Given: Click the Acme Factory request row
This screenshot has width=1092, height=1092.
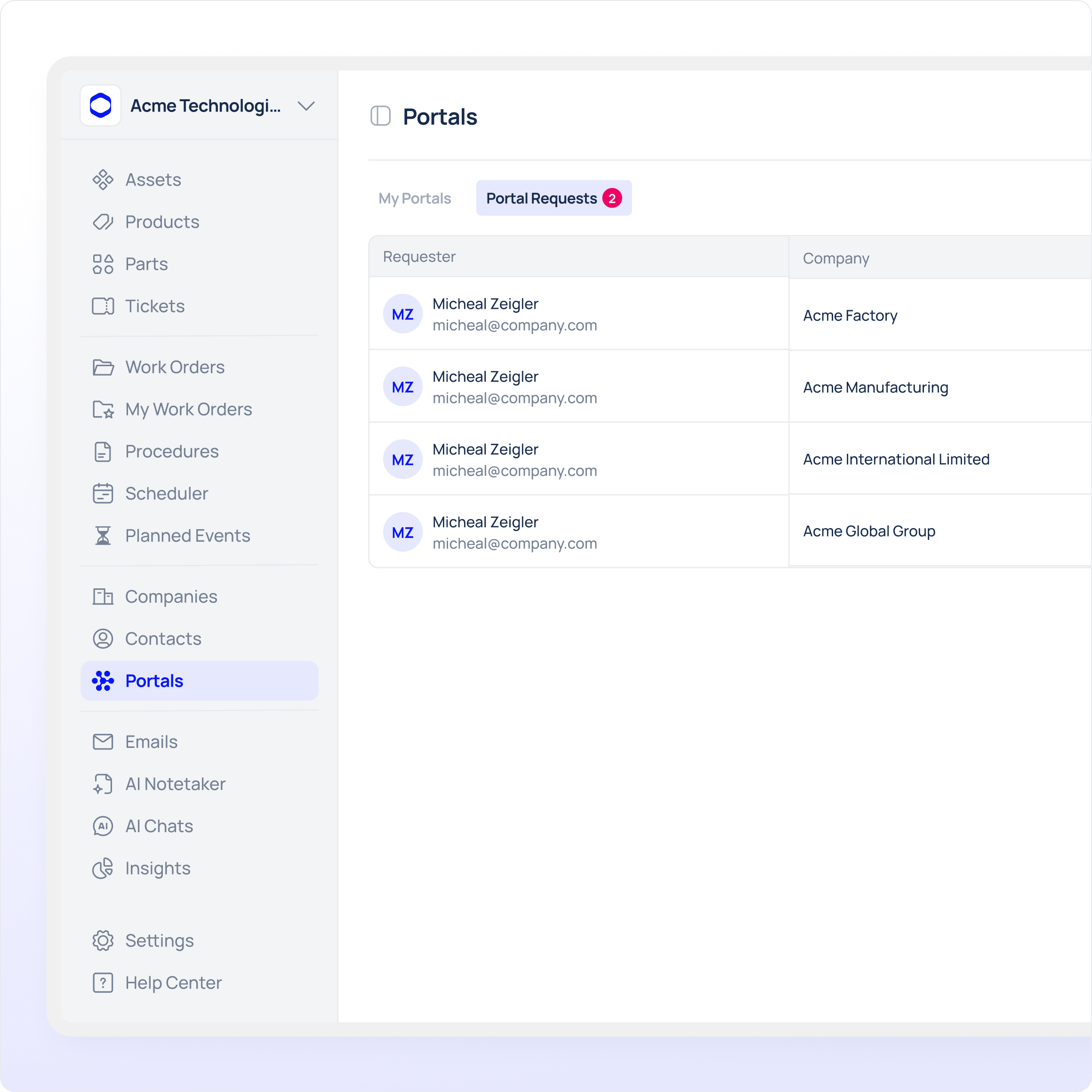Looking at the screenshot, I should [x=850, y=315].
